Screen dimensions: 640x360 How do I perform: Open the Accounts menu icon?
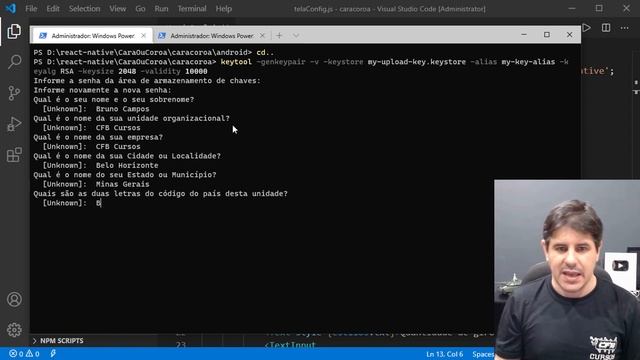tap(14, 299)
